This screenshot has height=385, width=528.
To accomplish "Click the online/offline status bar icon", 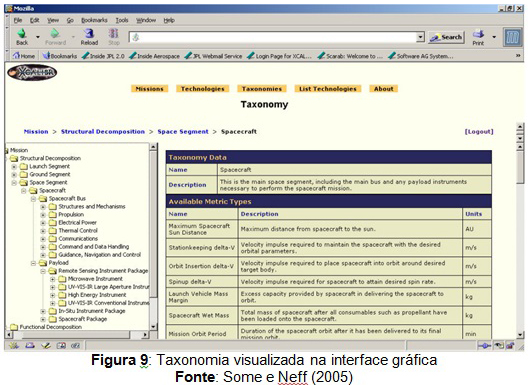I will point(484,346).
